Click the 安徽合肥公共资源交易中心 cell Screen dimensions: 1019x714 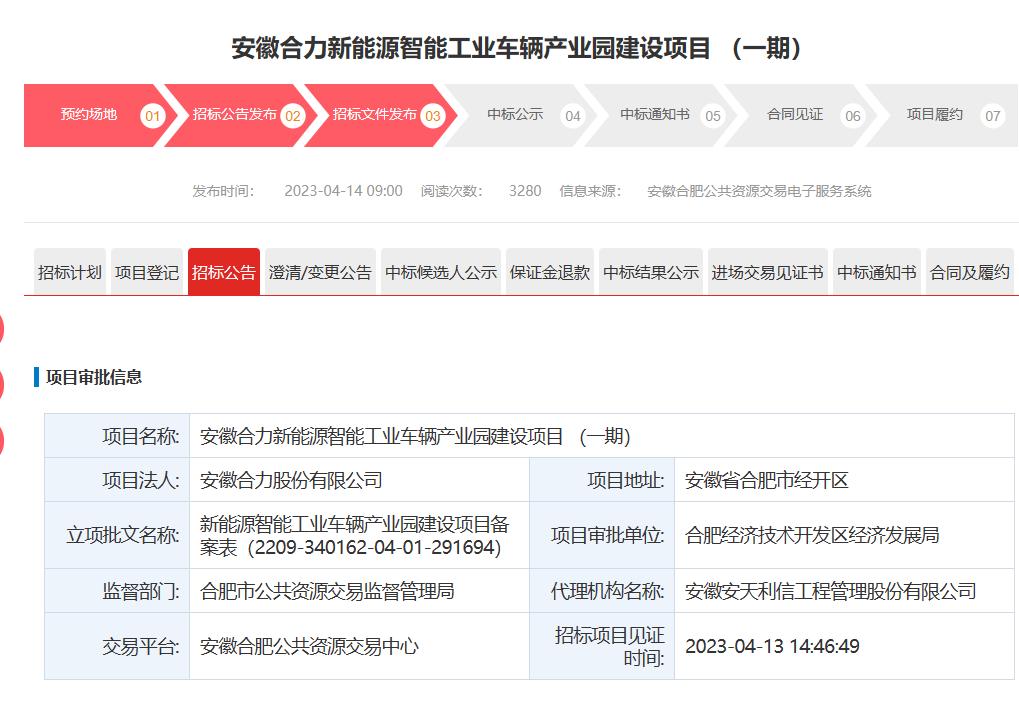click(x=359, y=646)
